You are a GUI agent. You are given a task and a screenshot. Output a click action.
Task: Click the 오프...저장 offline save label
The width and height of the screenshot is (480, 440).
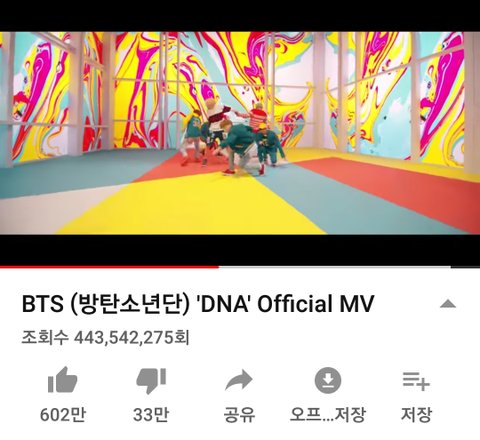click(x=328, y=415)
